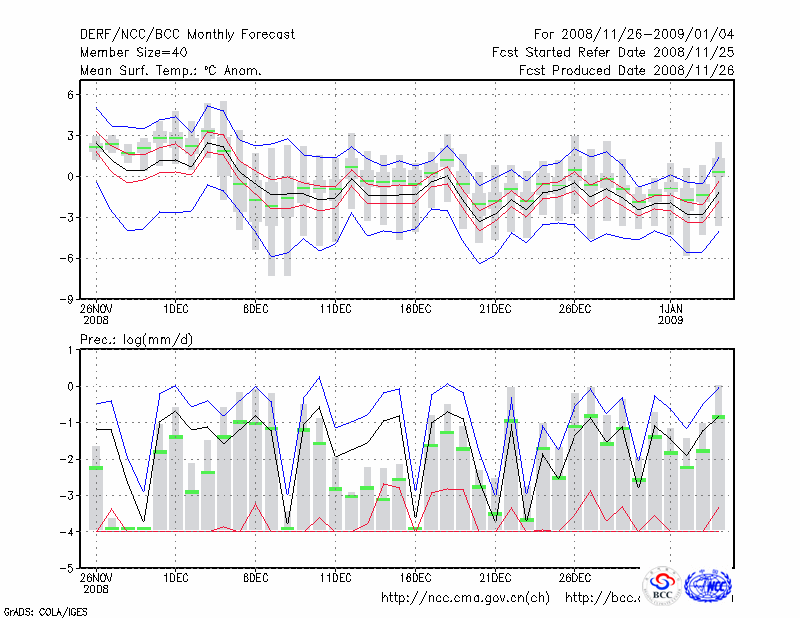Click 6DEC label under precipitation chart
Image resolution: width=800 pixels, height=618 pixels.
coord(255,577)
